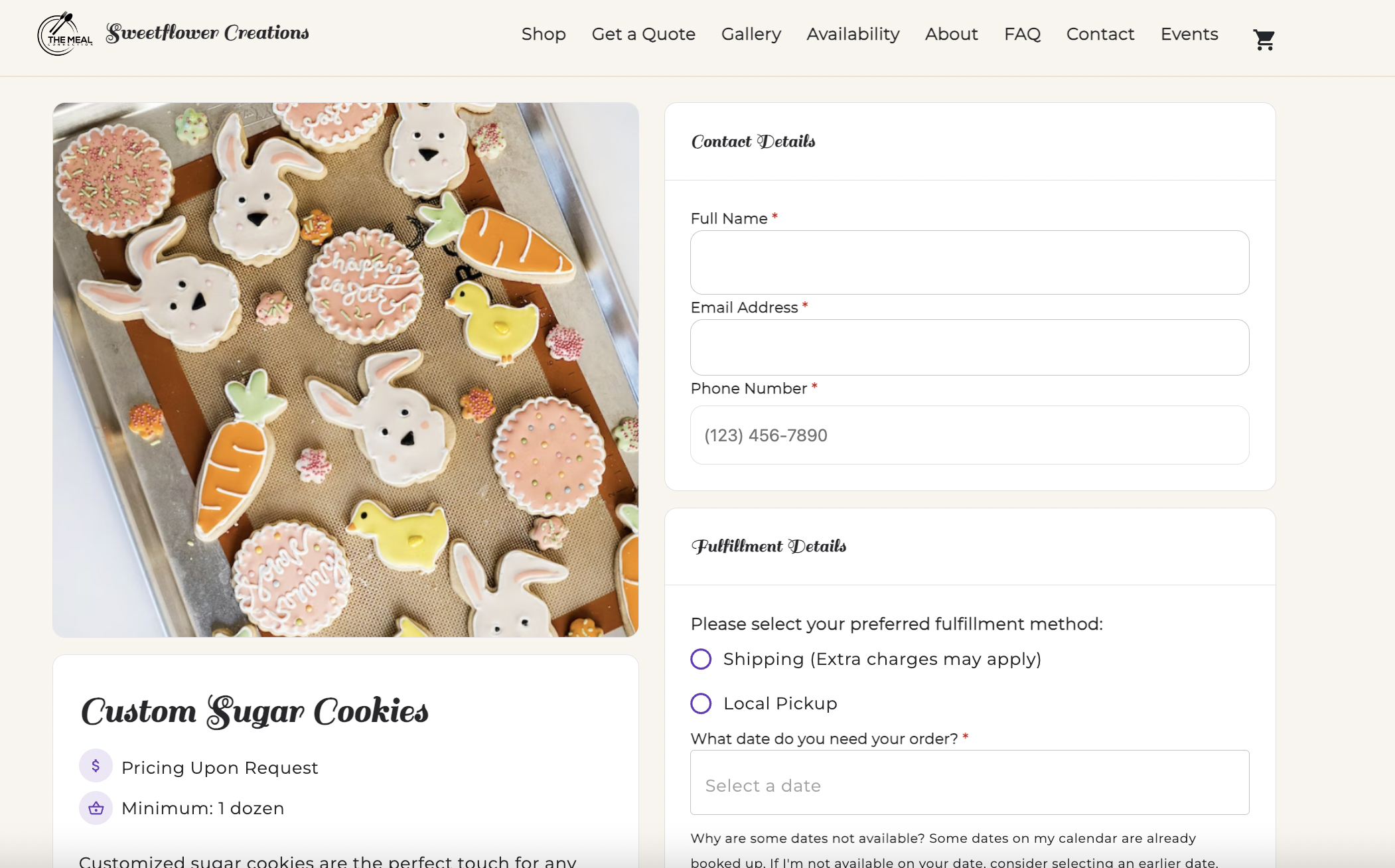Click the basket minimum order icon
Screen dimensions: 1395x868
96,808
